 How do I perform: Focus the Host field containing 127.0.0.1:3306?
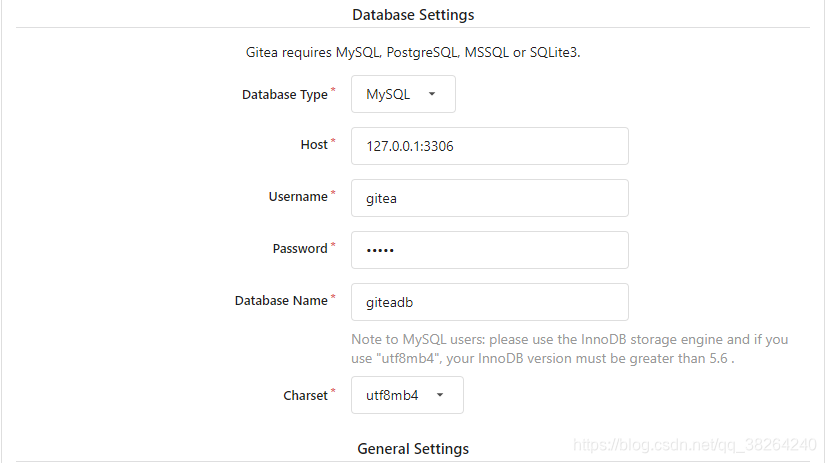pos(490,146)
